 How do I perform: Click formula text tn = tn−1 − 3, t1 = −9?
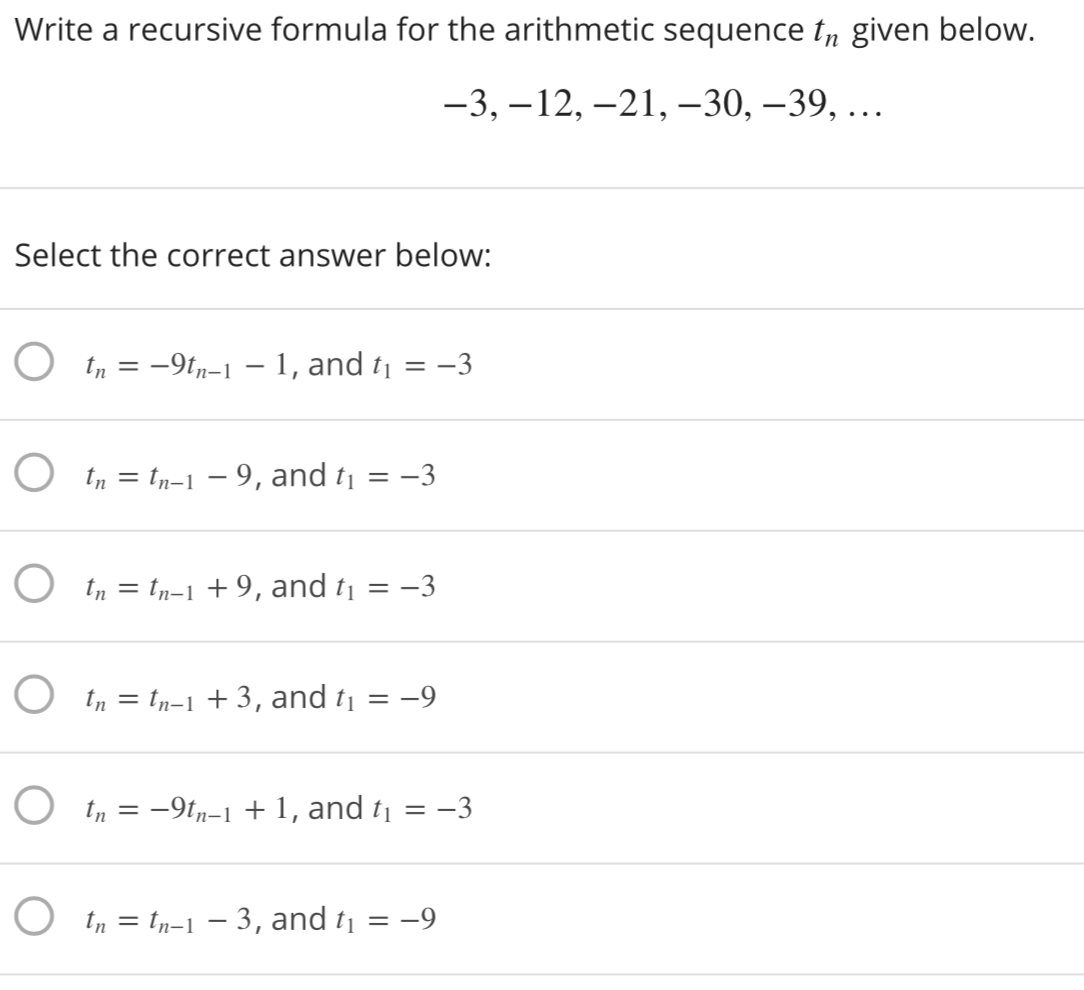tap(260, 919)
